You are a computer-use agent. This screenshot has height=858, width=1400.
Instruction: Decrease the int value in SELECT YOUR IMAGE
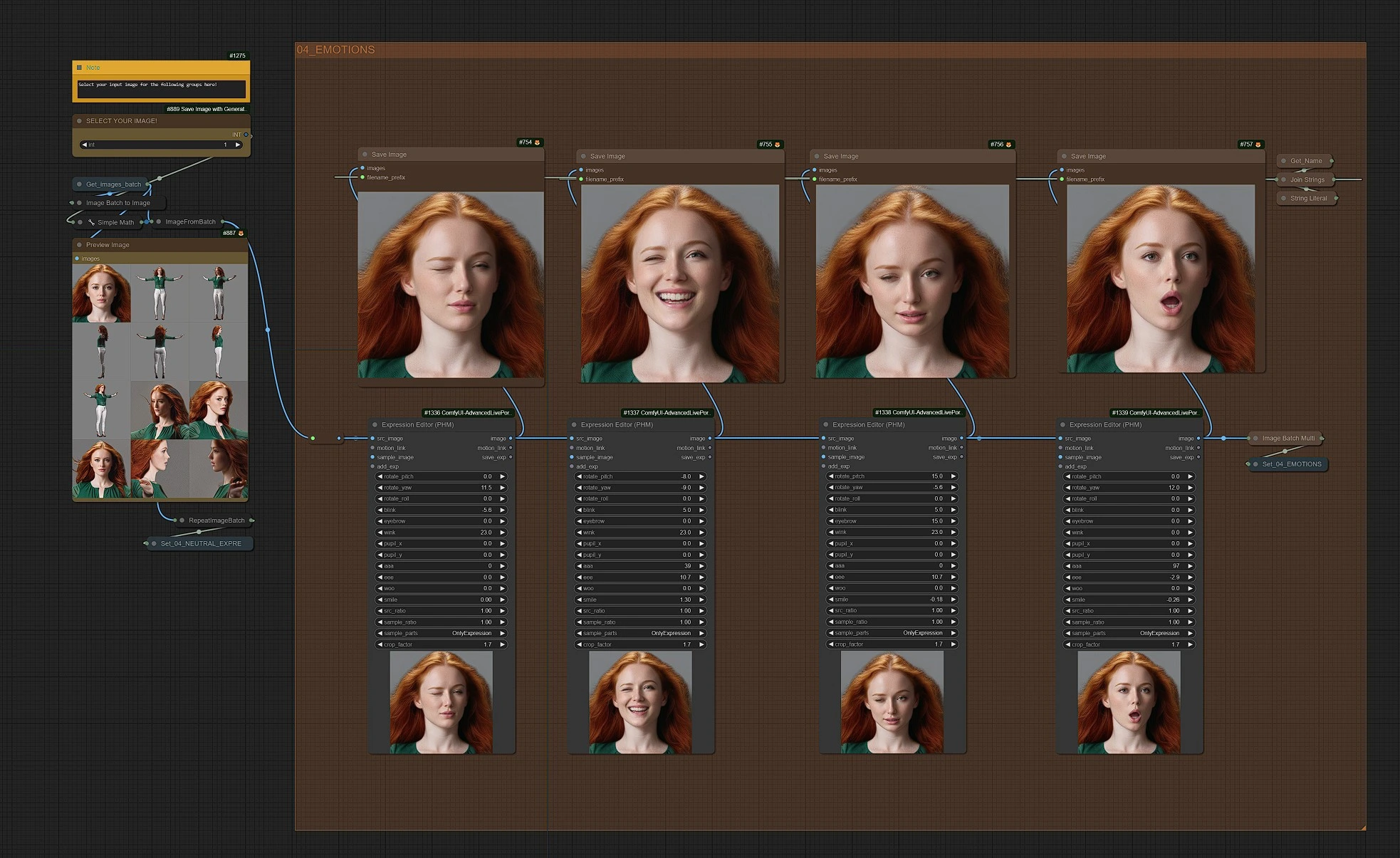[x=84, y=145]
